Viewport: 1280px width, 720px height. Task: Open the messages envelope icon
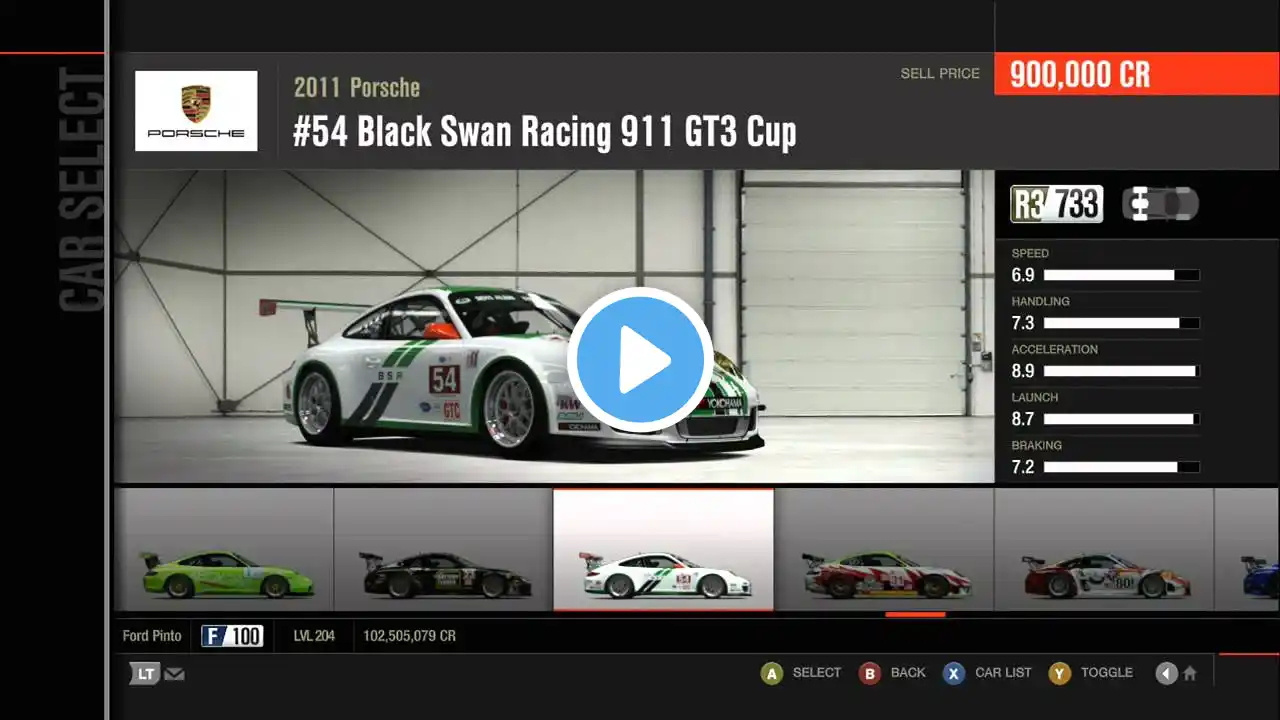(175, 674)
